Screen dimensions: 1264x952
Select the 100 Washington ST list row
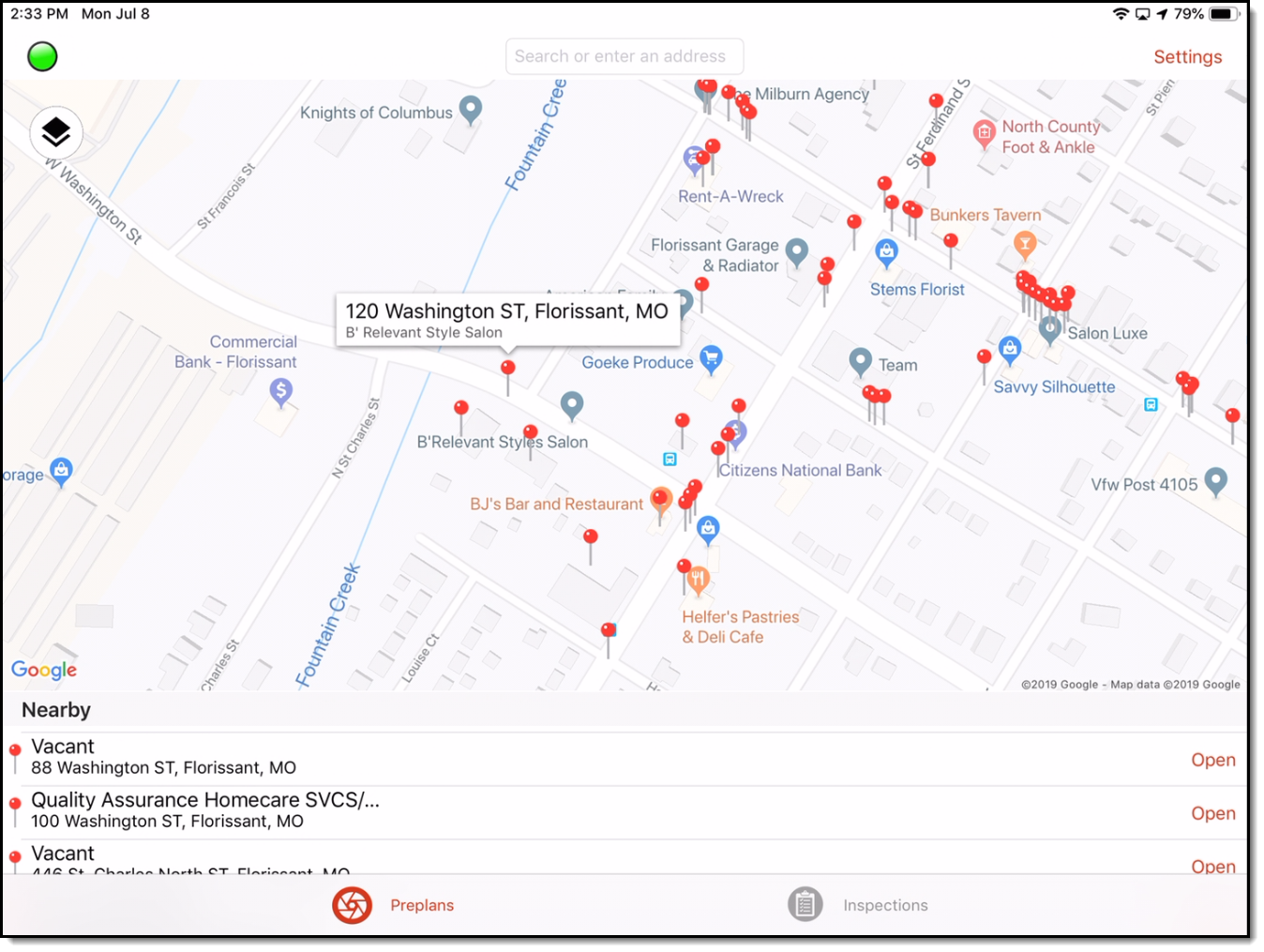(x=624, y=812)
